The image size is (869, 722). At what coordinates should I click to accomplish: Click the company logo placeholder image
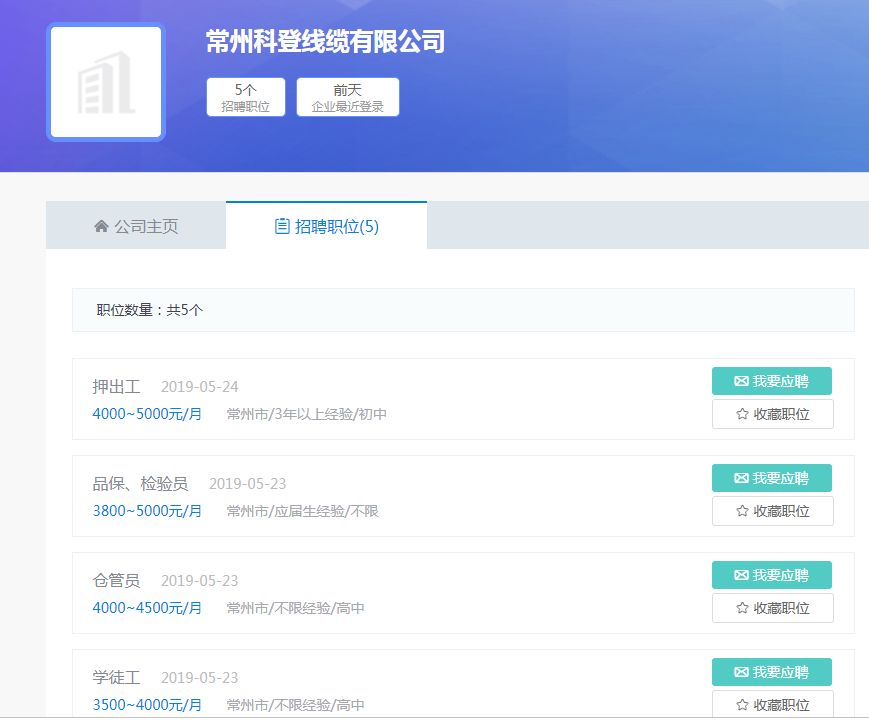pyautogui.click(x=106, y=82)
